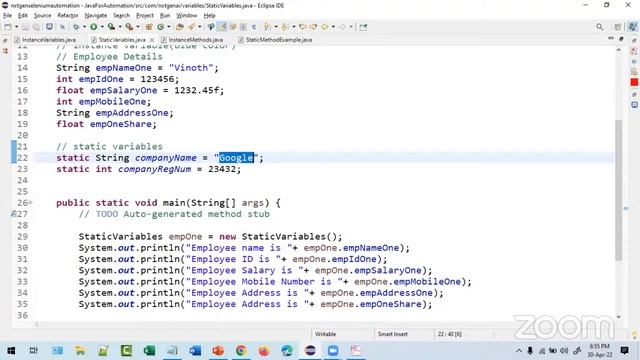This screenshot has width=640, height=360.
Task: Open the New Java Class dropdown arrow
Action: (169, 27)
